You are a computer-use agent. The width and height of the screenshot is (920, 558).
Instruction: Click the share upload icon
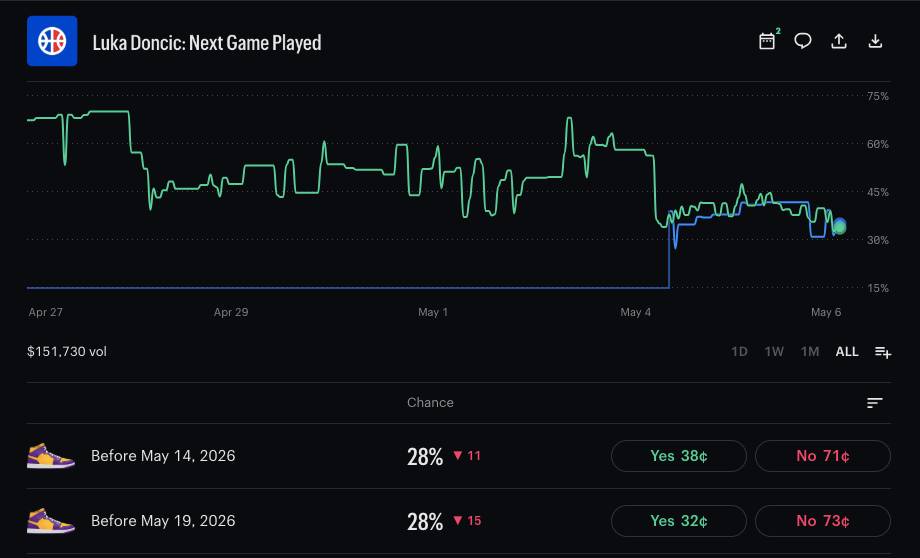839,41
